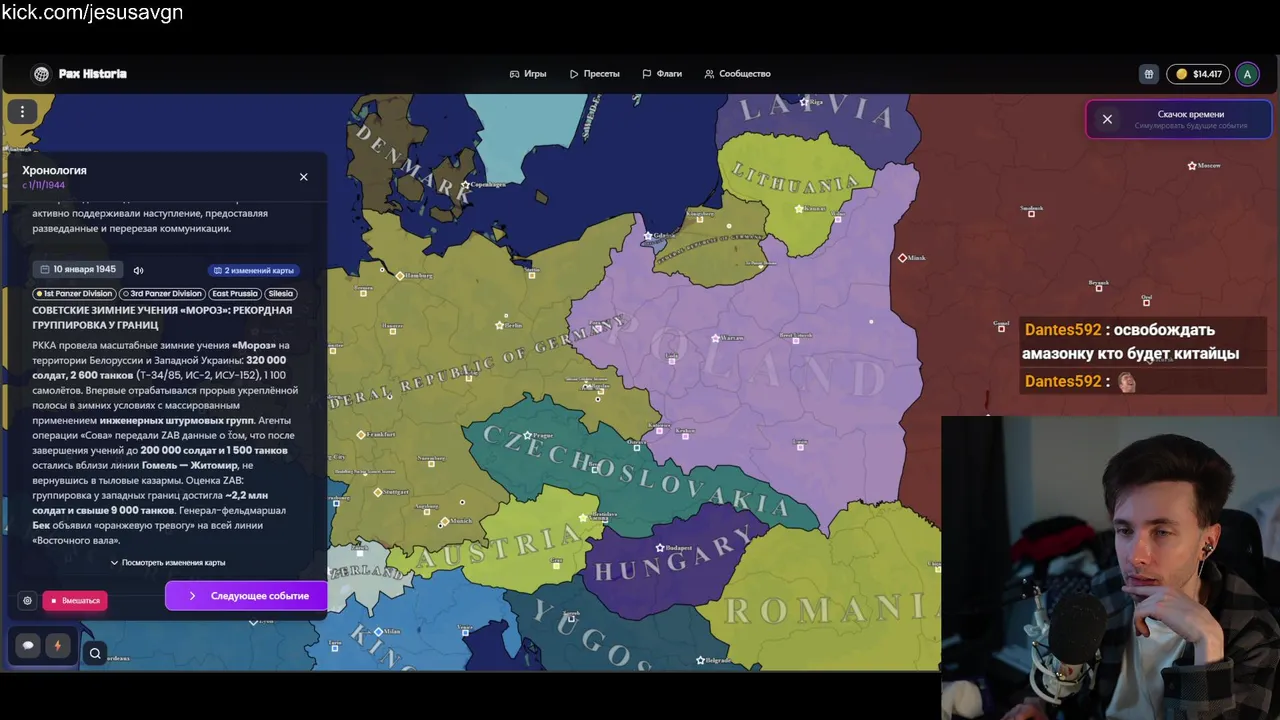1280x720 pixels.
Task: Open the user avatar A menu
Action: pos(1247,74)
